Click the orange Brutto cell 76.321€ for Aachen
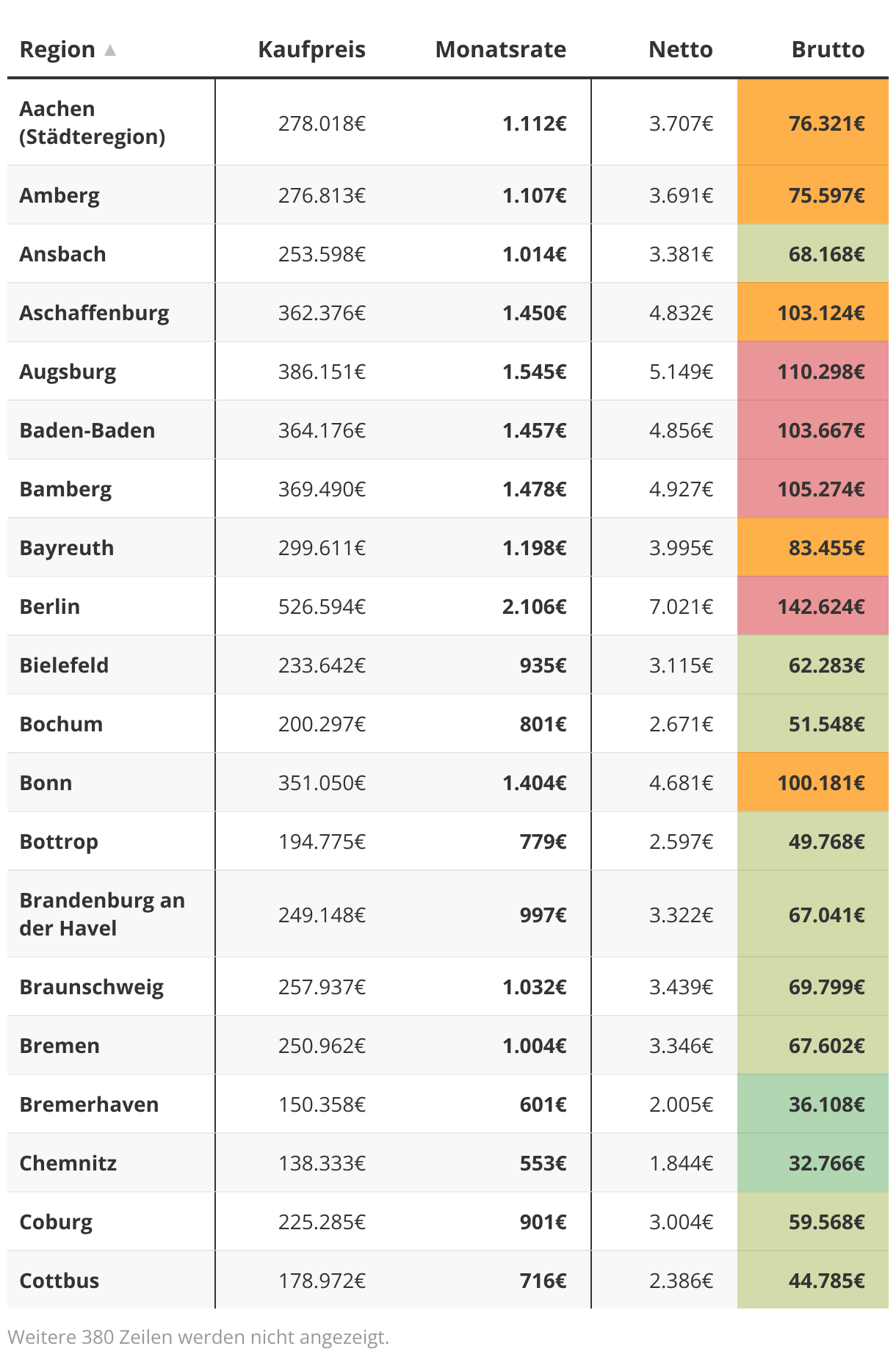Viewport: 896px width, 1357px height. 813,123
